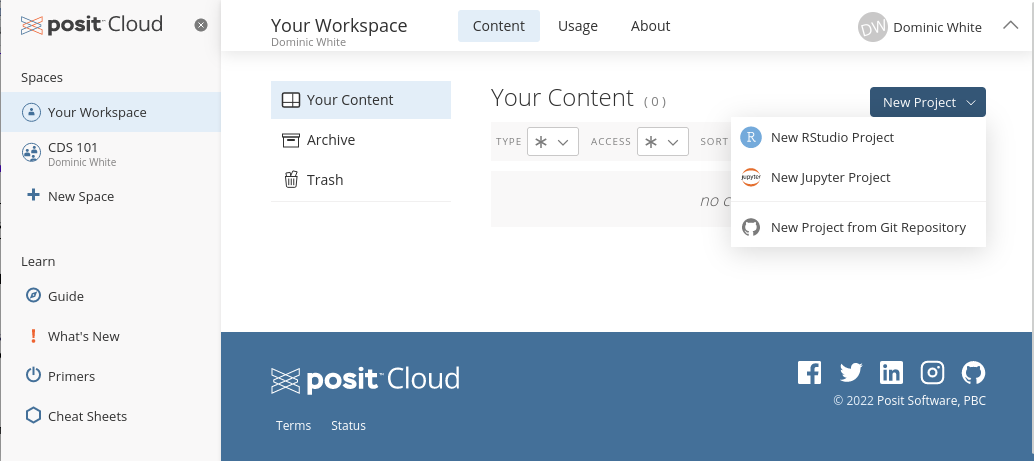Open the Guide compass icon
Viewport: 1034px width, 461px height.
pos(33,295)
